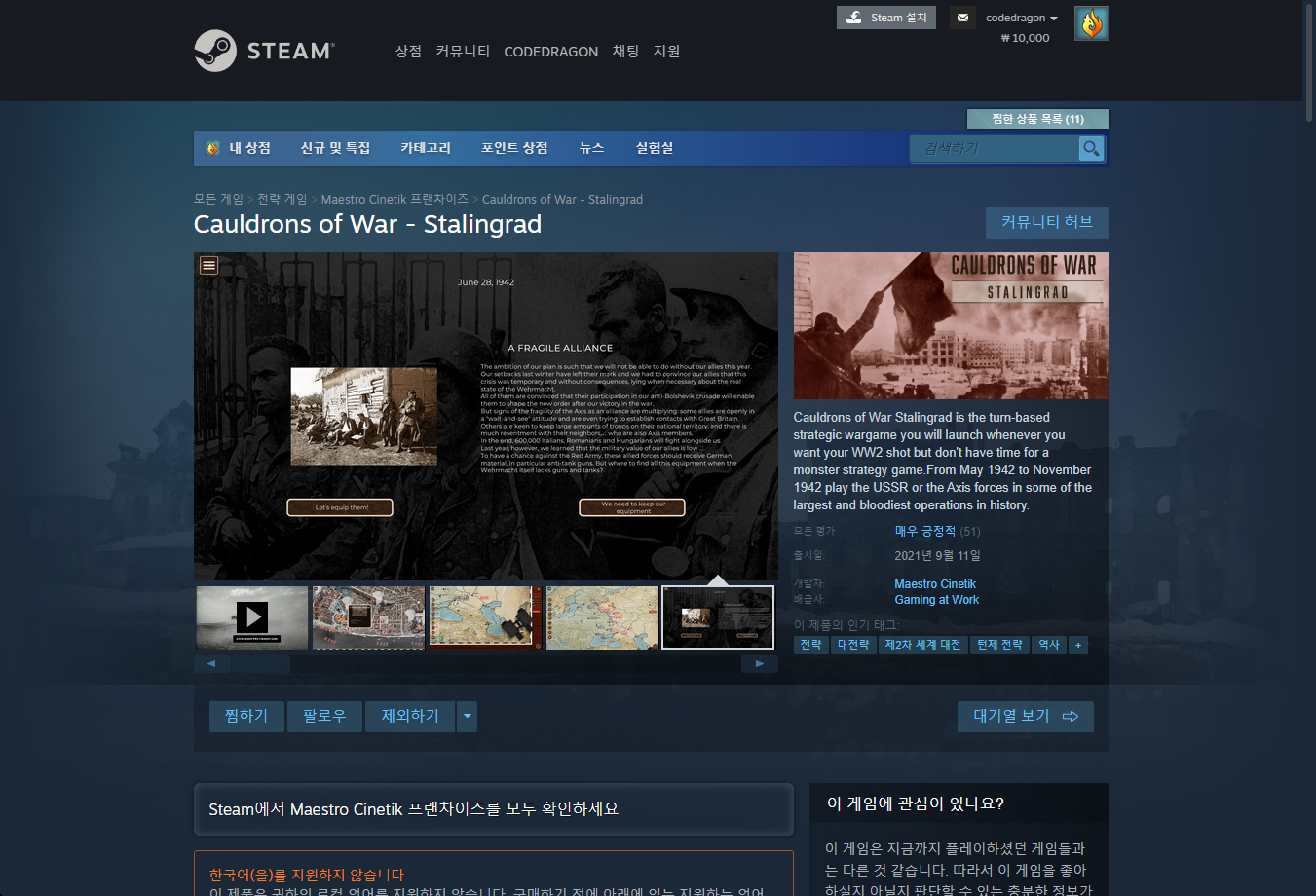Click the 내 상점 store icon
The width and height of the screenshot is (1316, 896).
(x=213, y=148)
